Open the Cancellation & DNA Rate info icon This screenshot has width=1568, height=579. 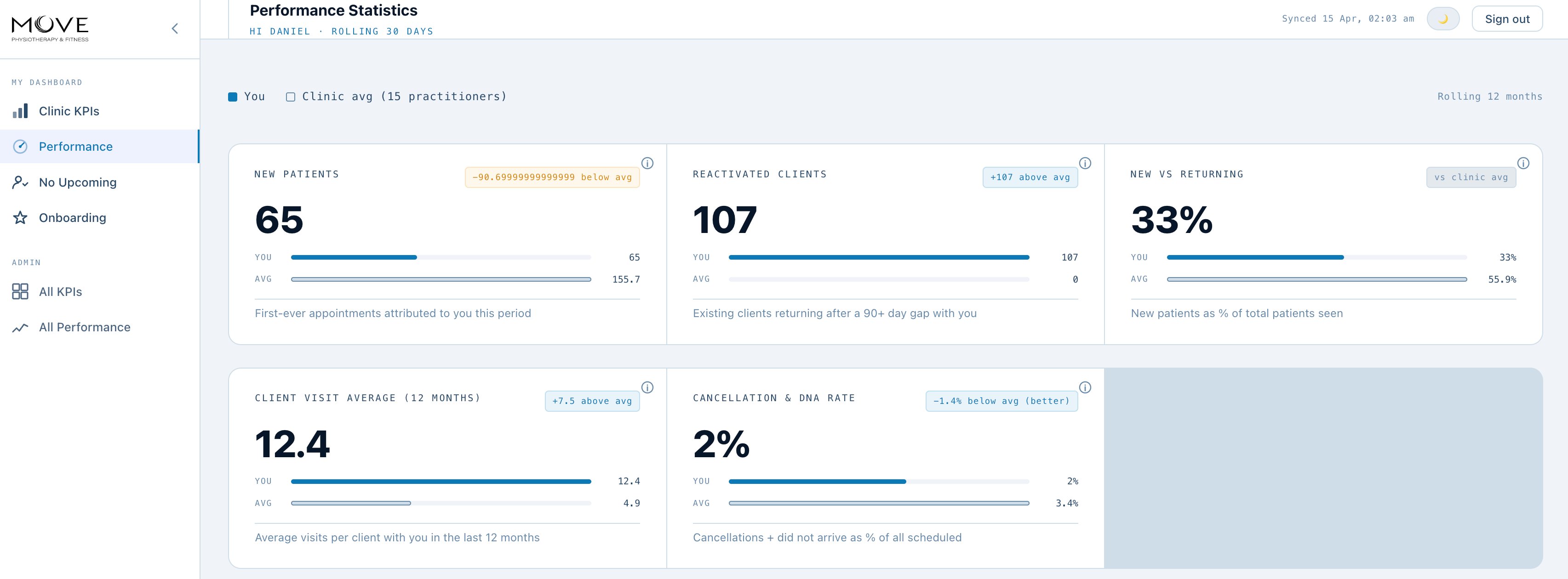(x=1086, y=387)
